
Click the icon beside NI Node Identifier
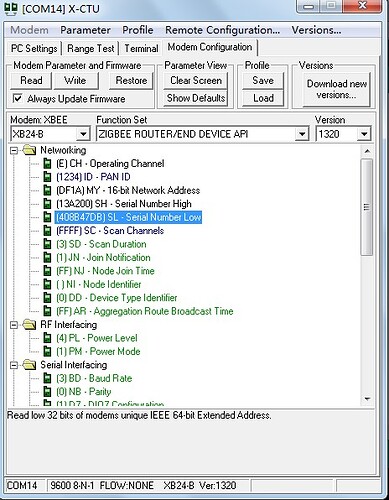tap(48, 284)
